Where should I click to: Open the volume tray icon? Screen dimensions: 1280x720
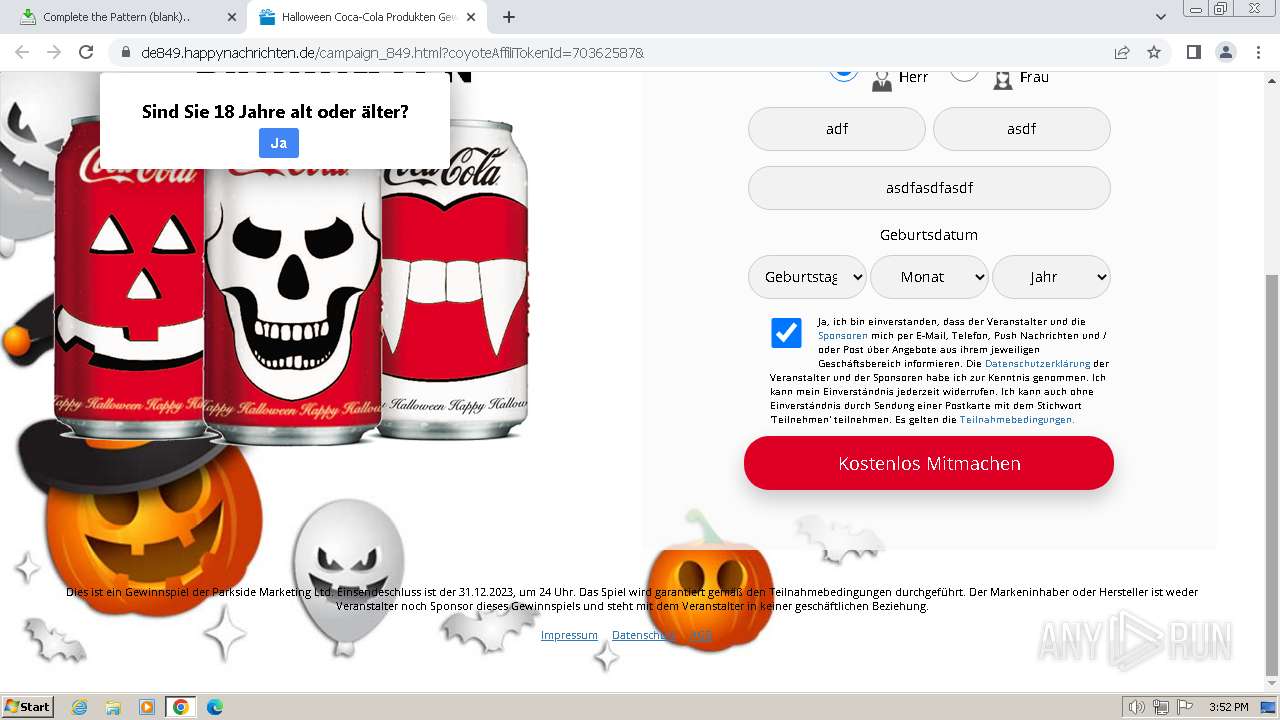pyautogui.click(x=1136, y=707)
